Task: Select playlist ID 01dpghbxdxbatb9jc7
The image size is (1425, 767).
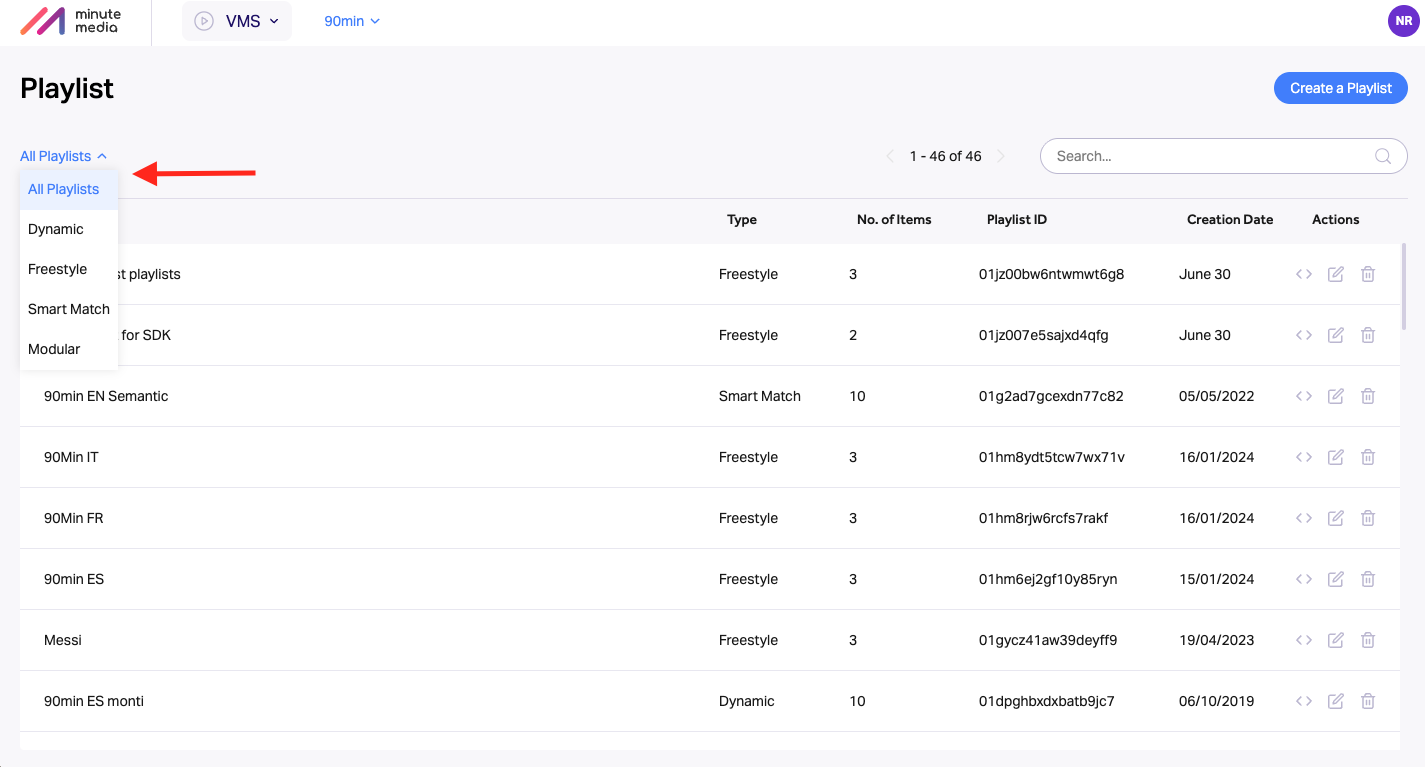Action: 1047,701
